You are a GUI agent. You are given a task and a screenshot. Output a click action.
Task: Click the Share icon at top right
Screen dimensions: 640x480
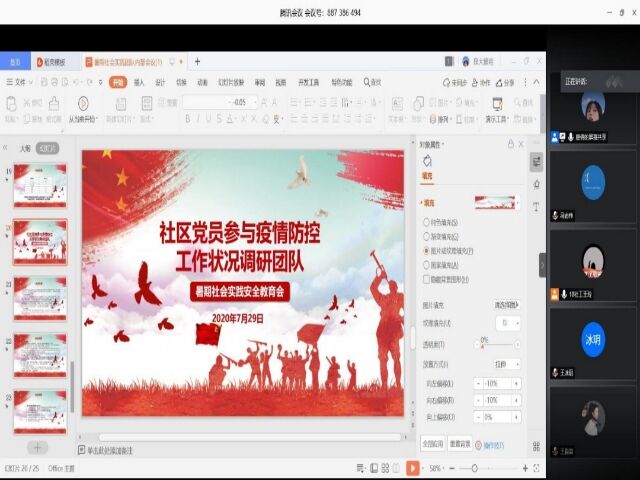[x=506, y=83]
